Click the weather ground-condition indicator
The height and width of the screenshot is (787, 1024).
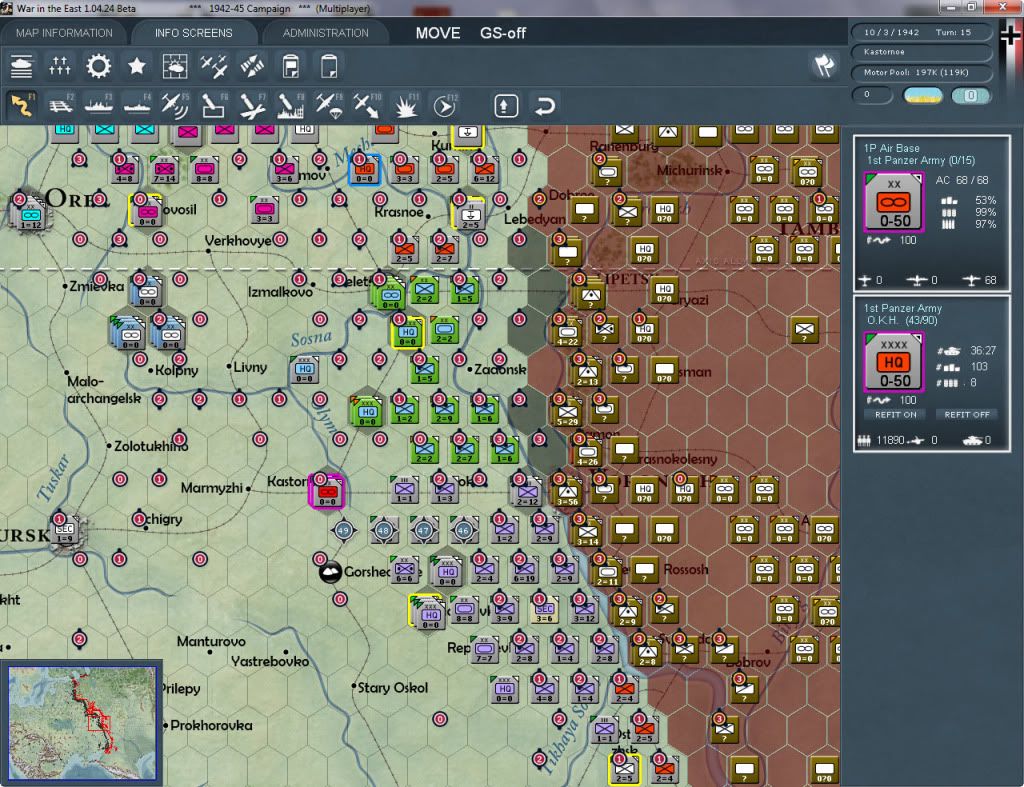(x=922, y=95)
